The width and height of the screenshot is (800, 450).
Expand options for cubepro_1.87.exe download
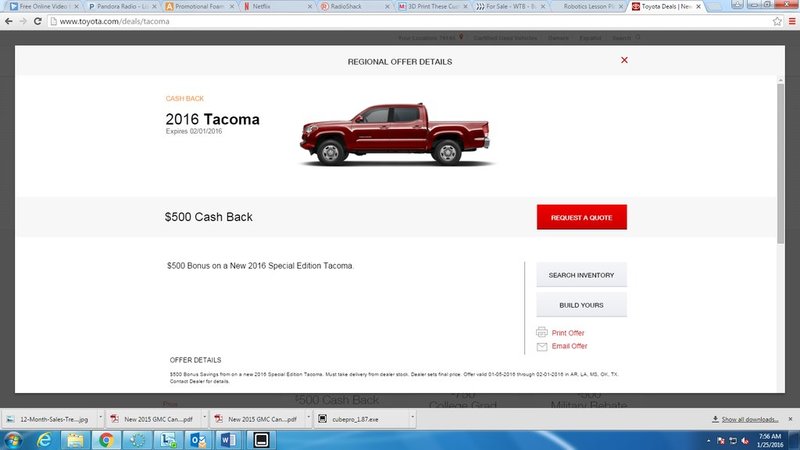pos(413,418)
